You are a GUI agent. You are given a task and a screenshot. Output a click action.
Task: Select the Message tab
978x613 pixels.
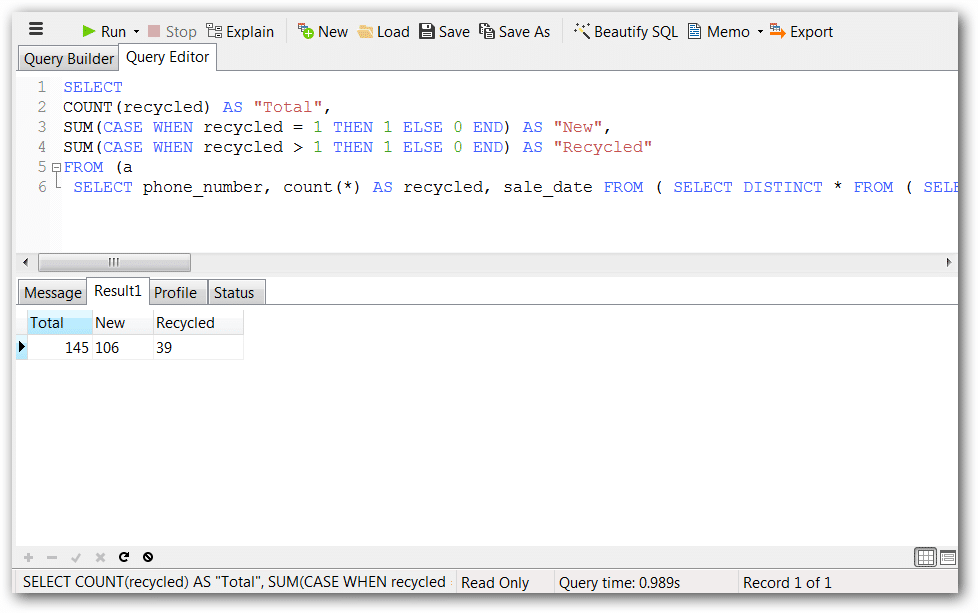pos(52,292)
